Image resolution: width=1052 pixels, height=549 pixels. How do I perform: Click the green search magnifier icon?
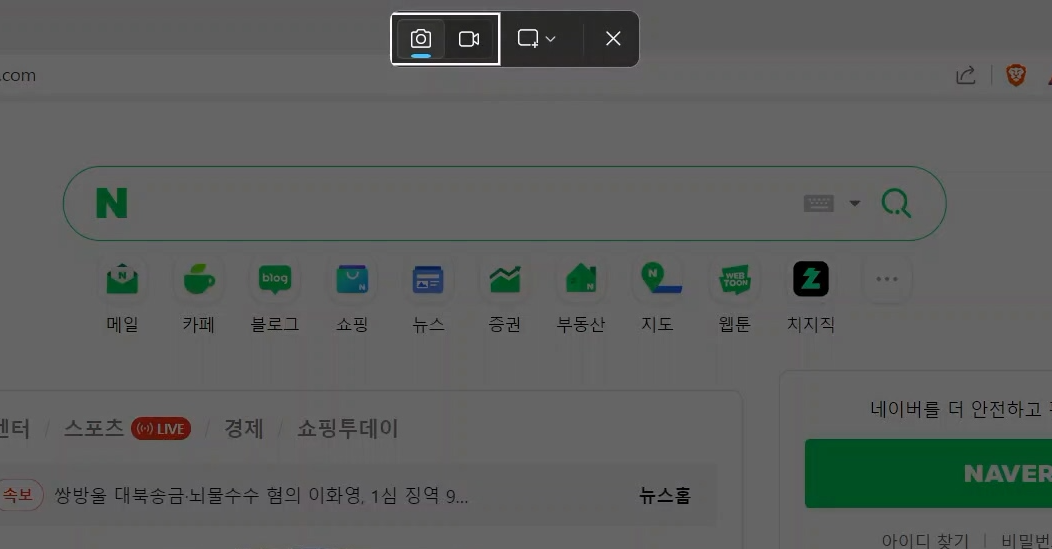[x=896, y=203]
